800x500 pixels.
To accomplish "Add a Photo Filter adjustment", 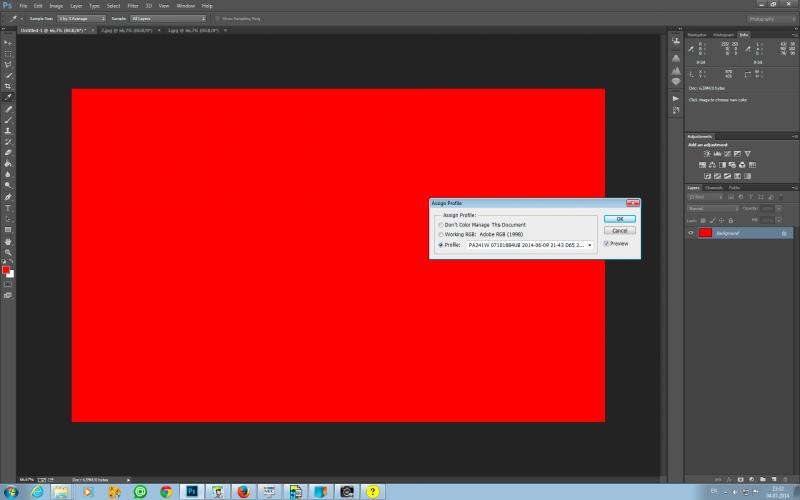I will coord(732,165).
